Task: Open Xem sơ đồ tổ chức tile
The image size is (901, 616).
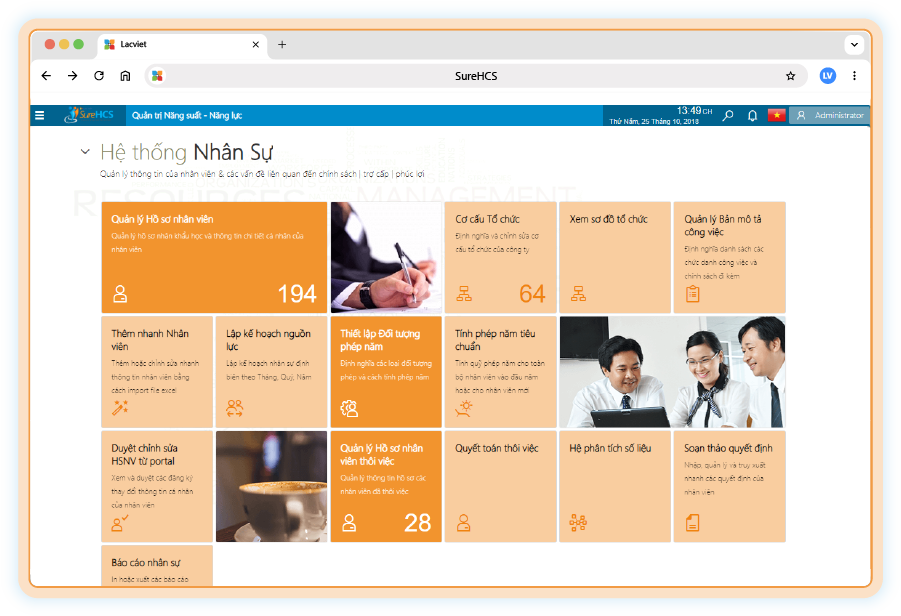Action: pyautogui.click(x=615, y=257)
